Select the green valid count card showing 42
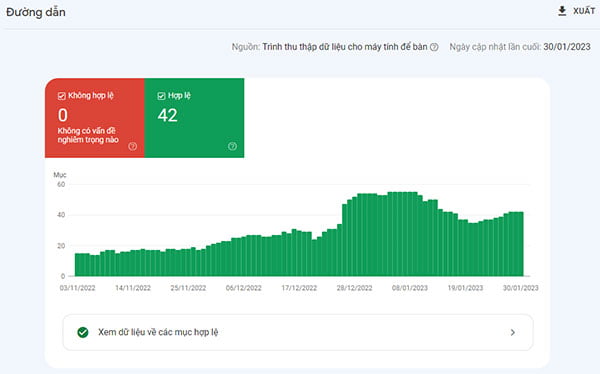The width and height of the screenshot is (600, 374). (194, 118)
